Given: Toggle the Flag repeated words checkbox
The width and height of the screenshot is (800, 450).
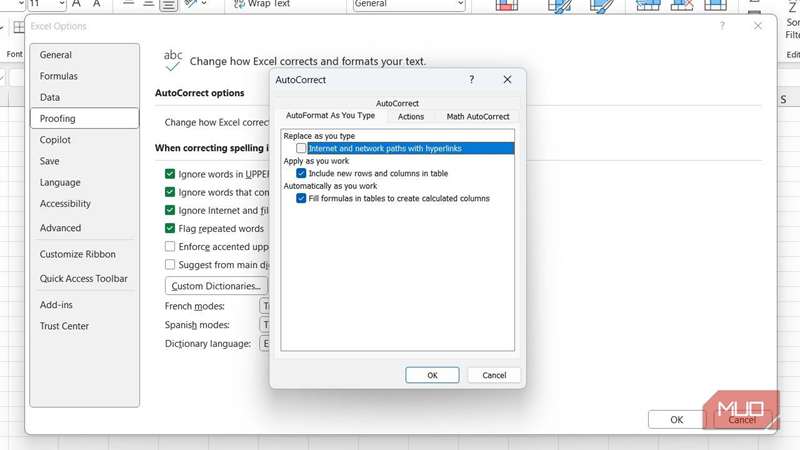Looking at the screenshot, I should [x=170, y=228].
